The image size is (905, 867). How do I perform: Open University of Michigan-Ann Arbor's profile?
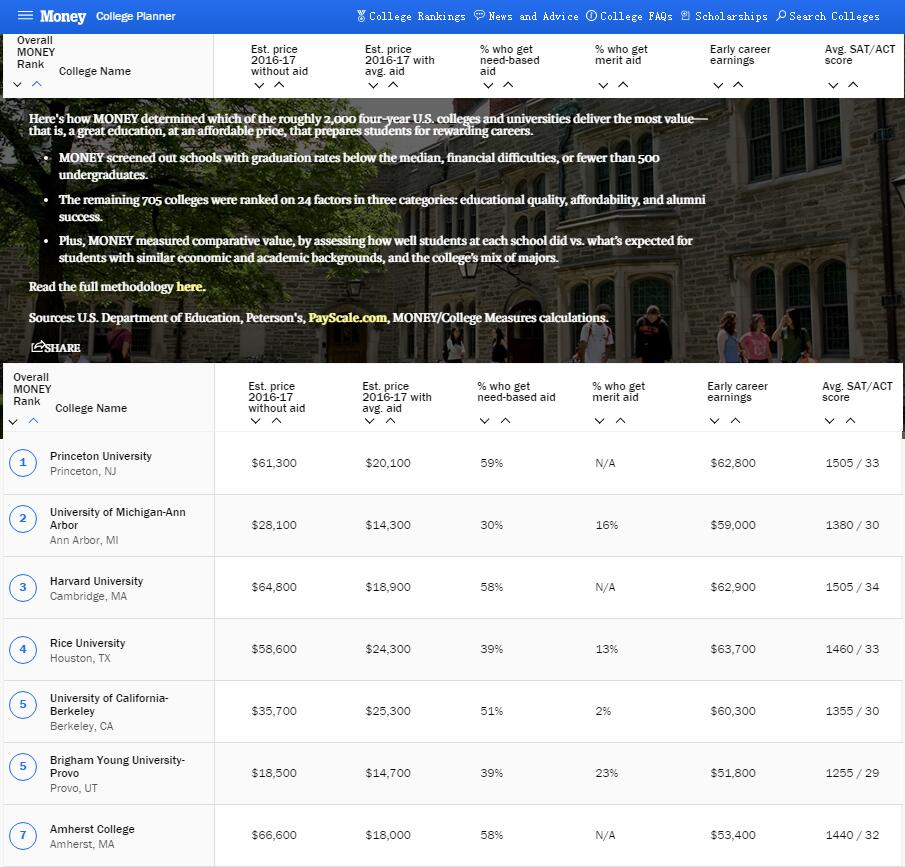pyautogui.click(x=118, y=518)
